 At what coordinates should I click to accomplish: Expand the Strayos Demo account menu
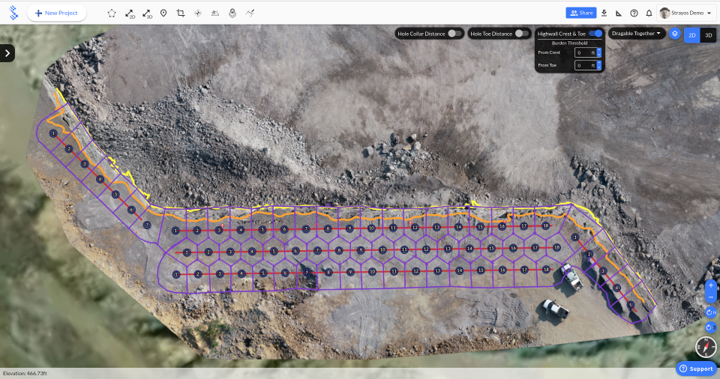coord(686,13)
